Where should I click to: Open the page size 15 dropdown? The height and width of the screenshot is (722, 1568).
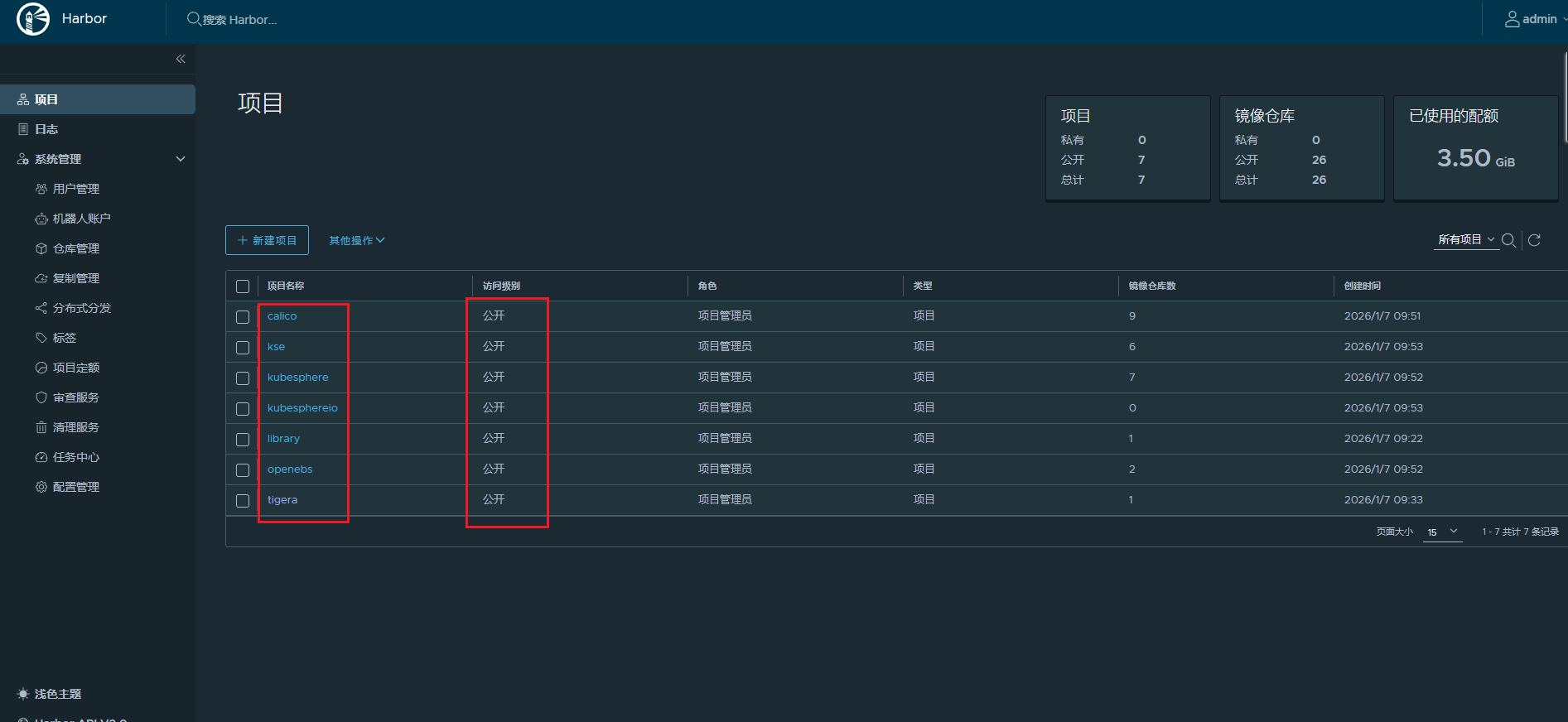[1442, 532]
